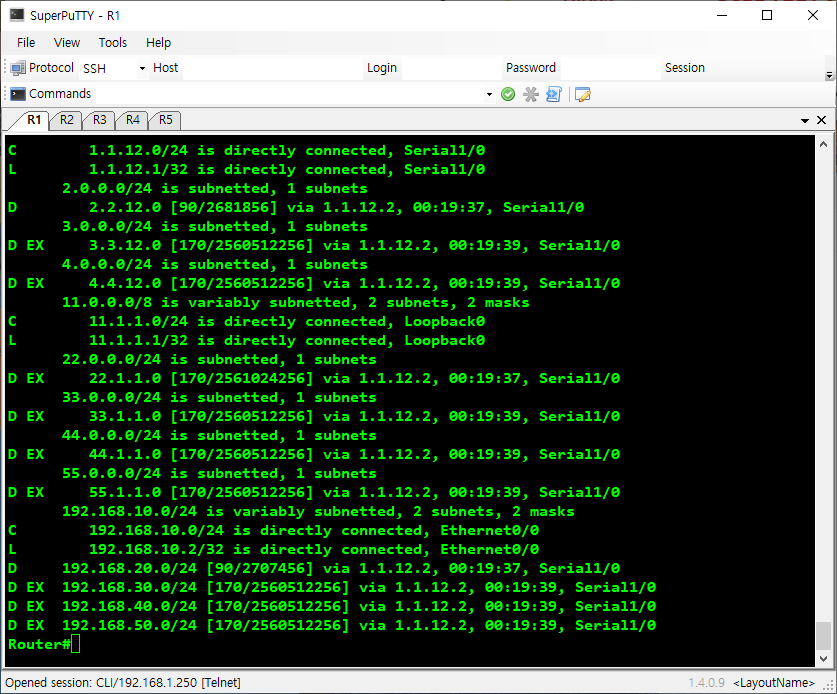Open the View menu
The width and height of the screenshot is (837, 694).
[67, 43]
